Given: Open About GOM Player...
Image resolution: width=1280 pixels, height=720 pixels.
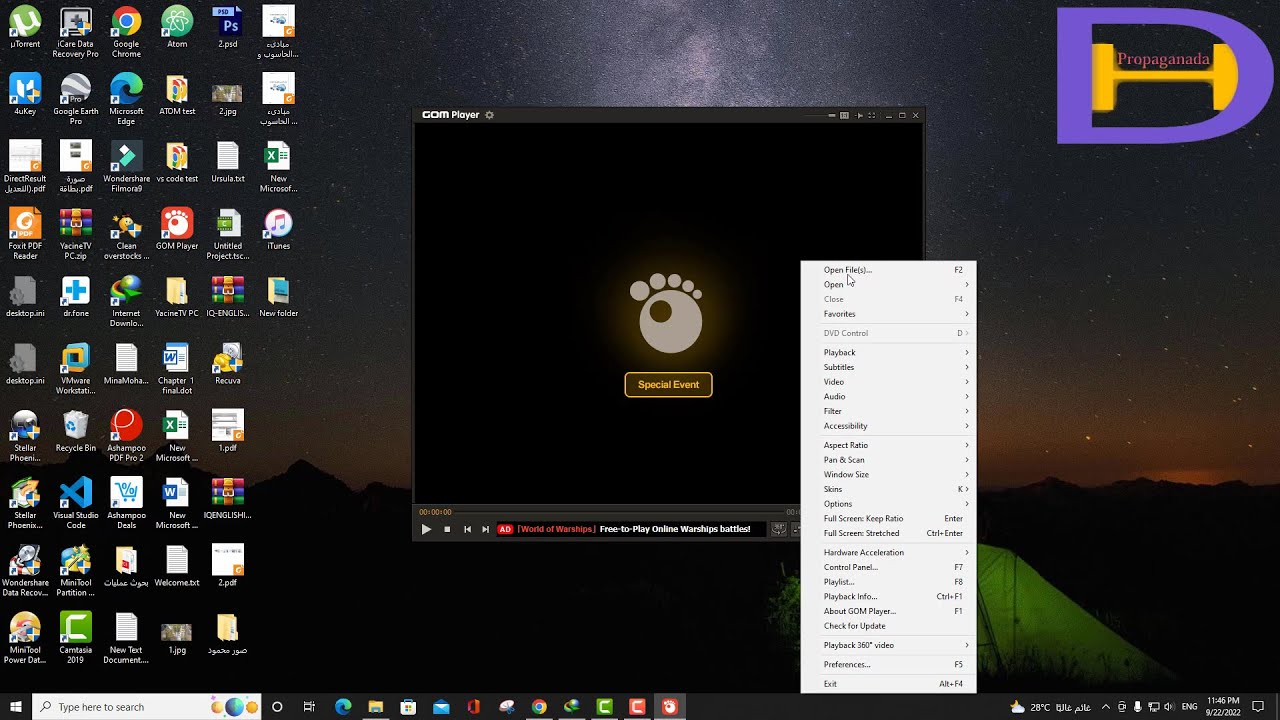Looking at the screenshot, I should [888, 611].
